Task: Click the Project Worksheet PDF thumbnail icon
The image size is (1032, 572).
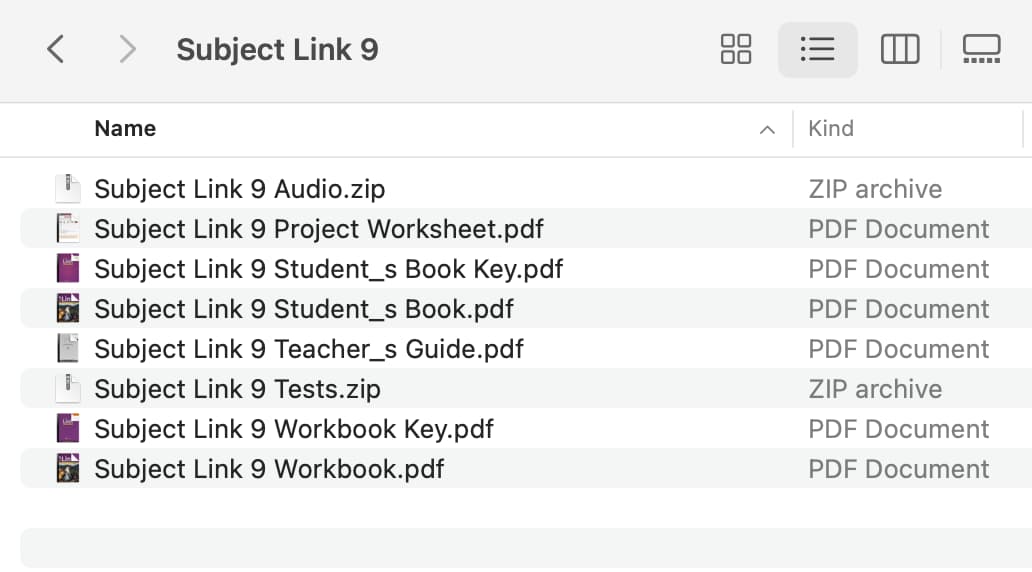Action: [67, 228]
